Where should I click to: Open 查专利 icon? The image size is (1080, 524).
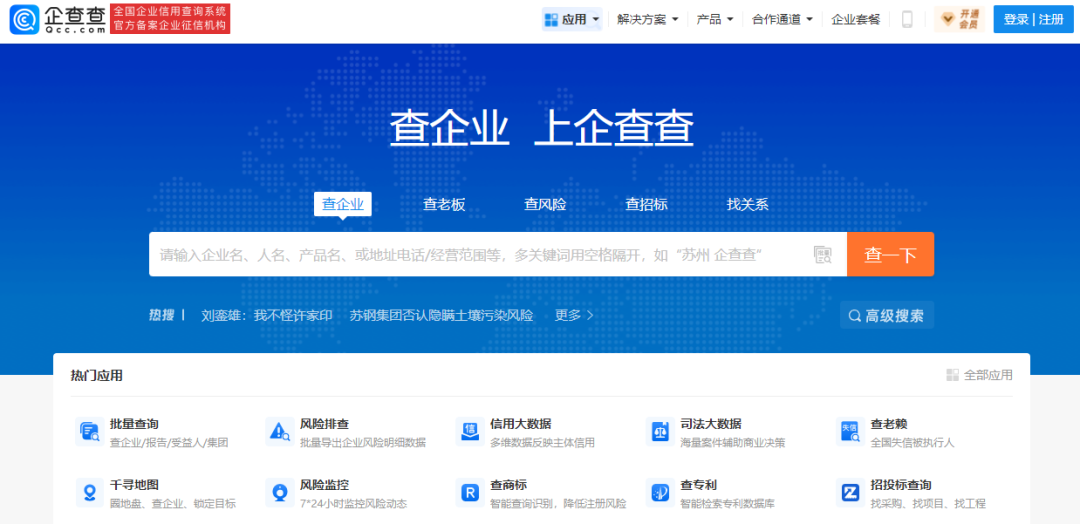coord(660,492)
